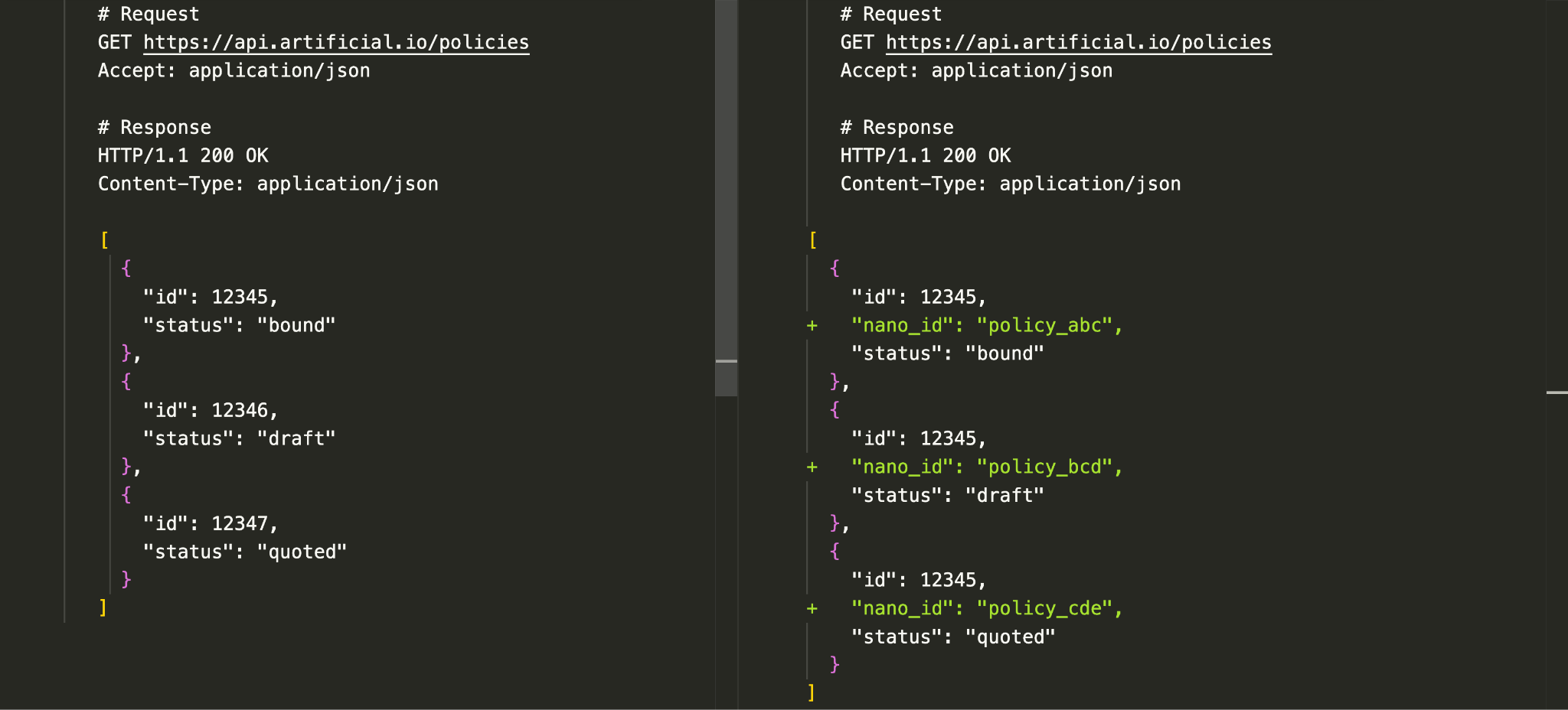Click the "# Response" heading in left pane
Image resolution: width=1568 pixels, height=710 pixels.
click(155, 128)
